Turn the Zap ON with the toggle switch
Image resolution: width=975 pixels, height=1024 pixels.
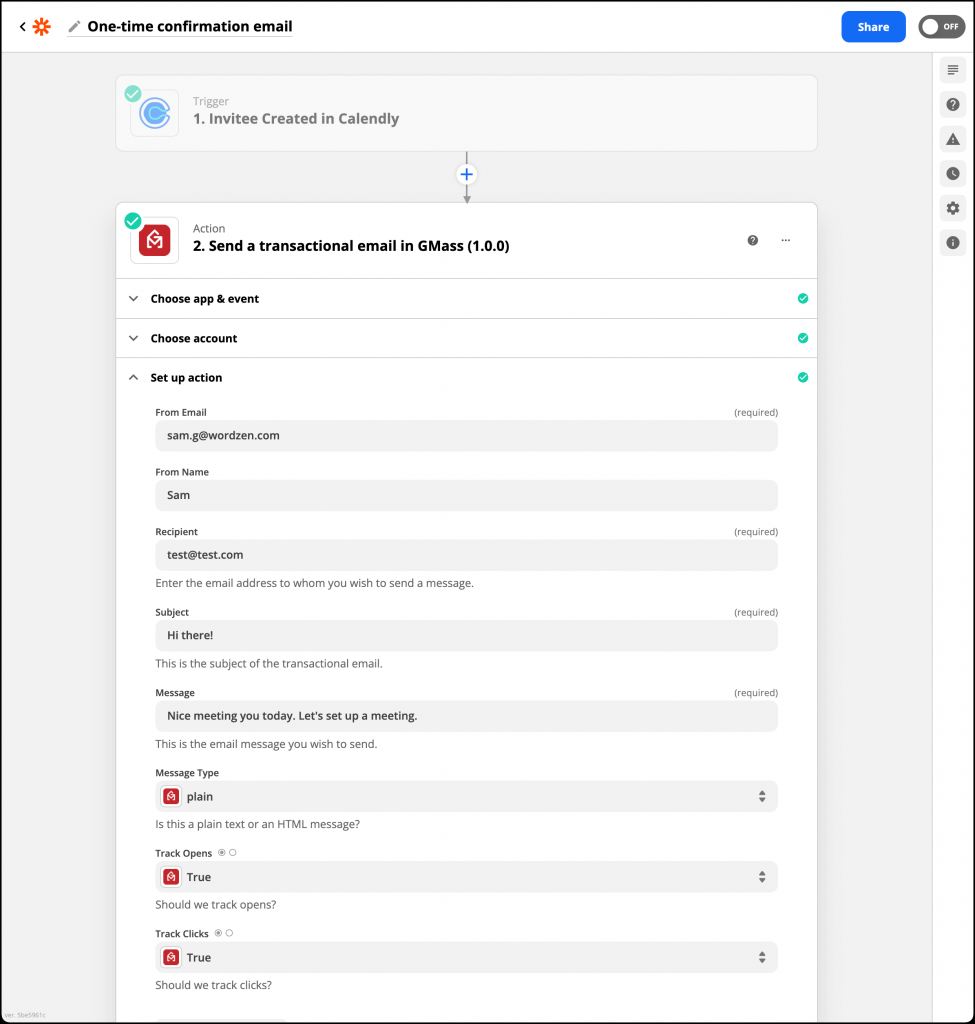(941, 26)
